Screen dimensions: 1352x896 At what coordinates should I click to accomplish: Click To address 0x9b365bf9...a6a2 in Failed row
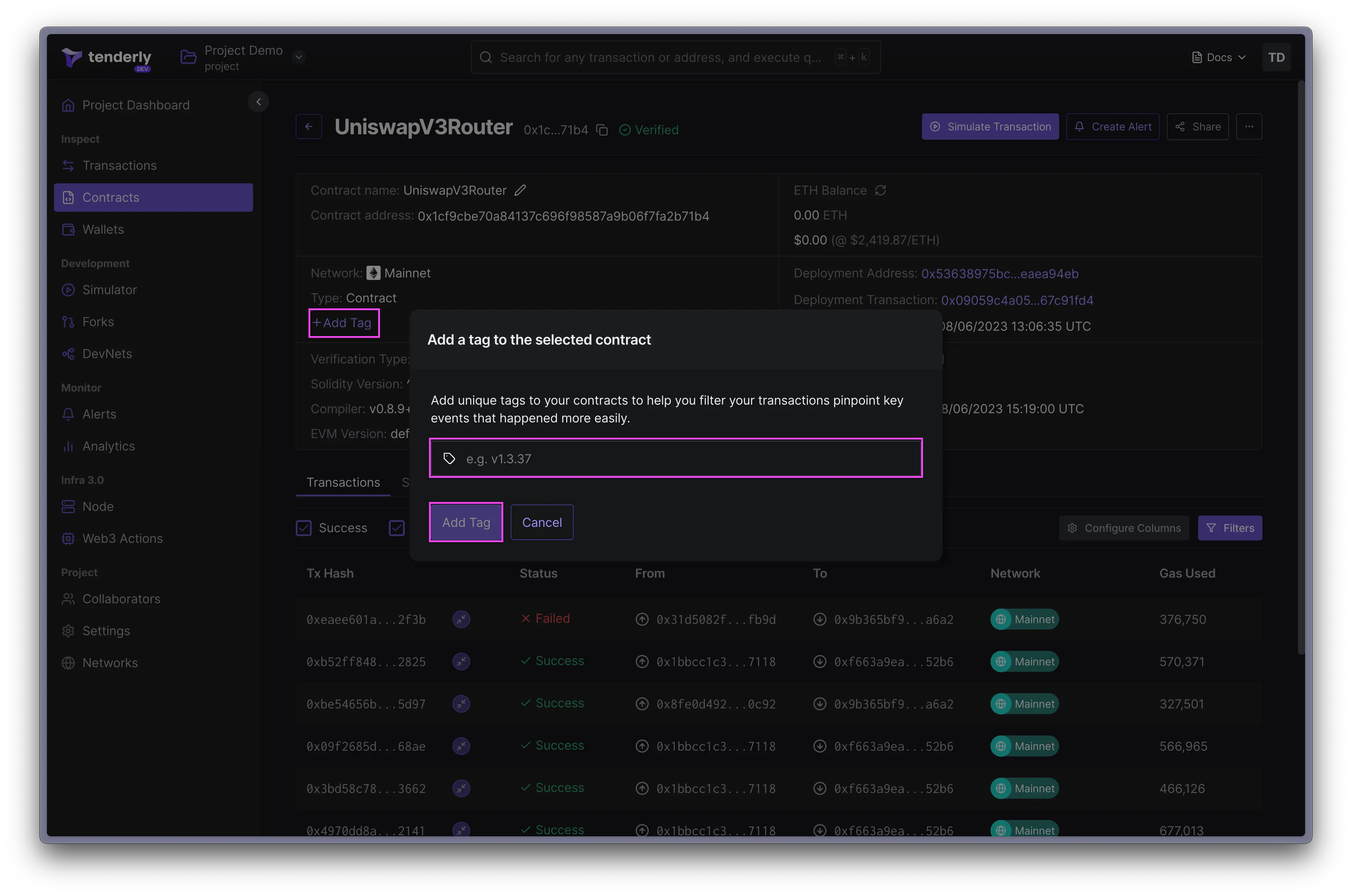tap(894, 620)
